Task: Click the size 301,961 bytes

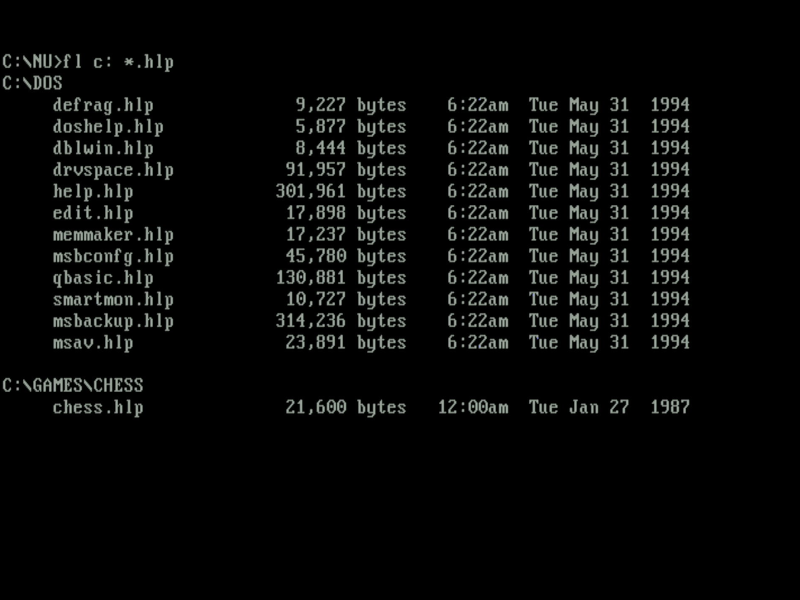Action: [x=341, y=191]
